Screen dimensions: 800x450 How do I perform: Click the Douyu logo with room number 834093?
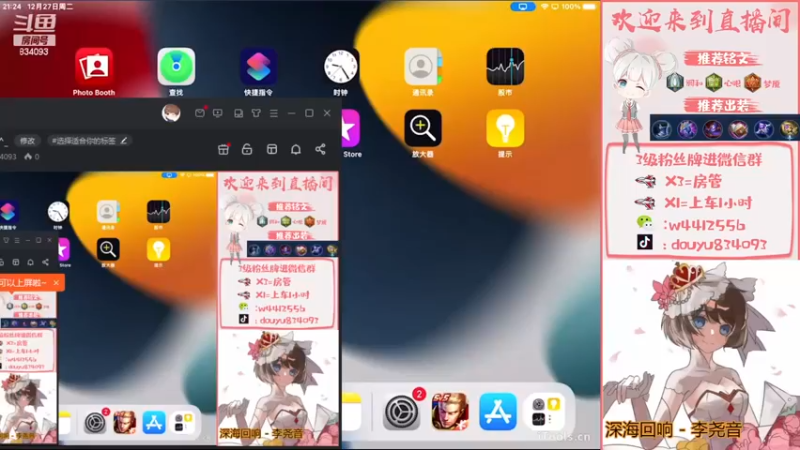click(34, 35)
